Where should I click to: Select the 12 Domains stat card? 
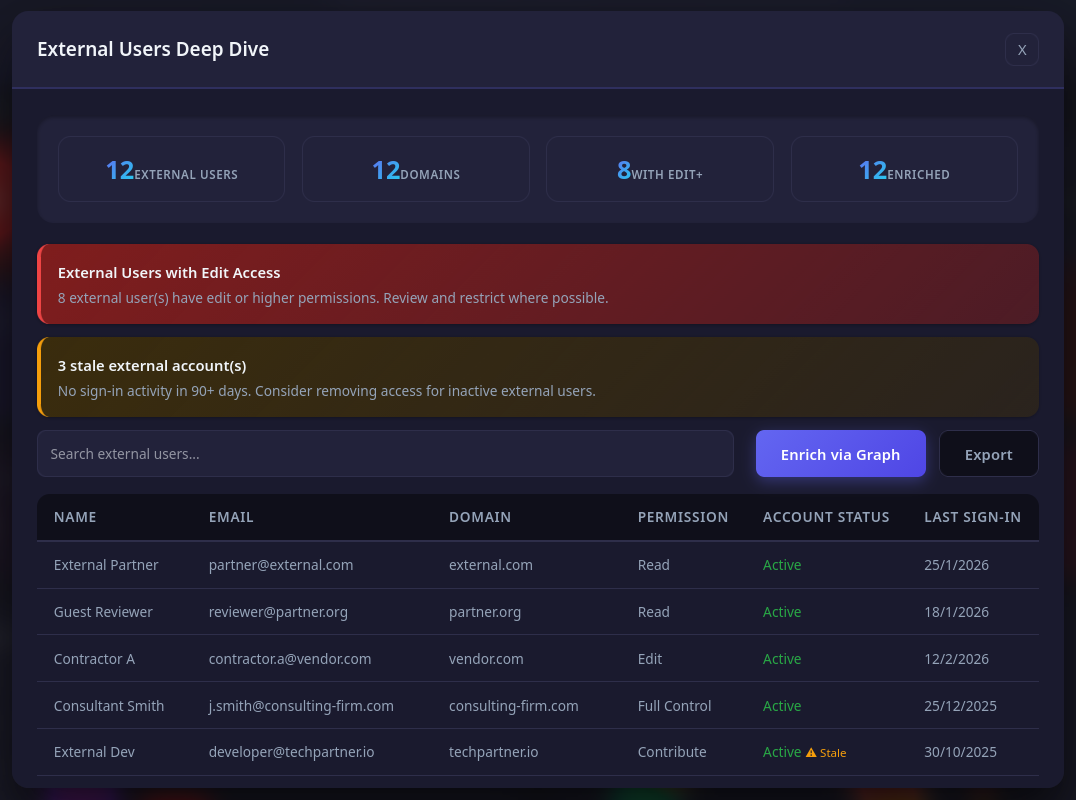(415, 170)
